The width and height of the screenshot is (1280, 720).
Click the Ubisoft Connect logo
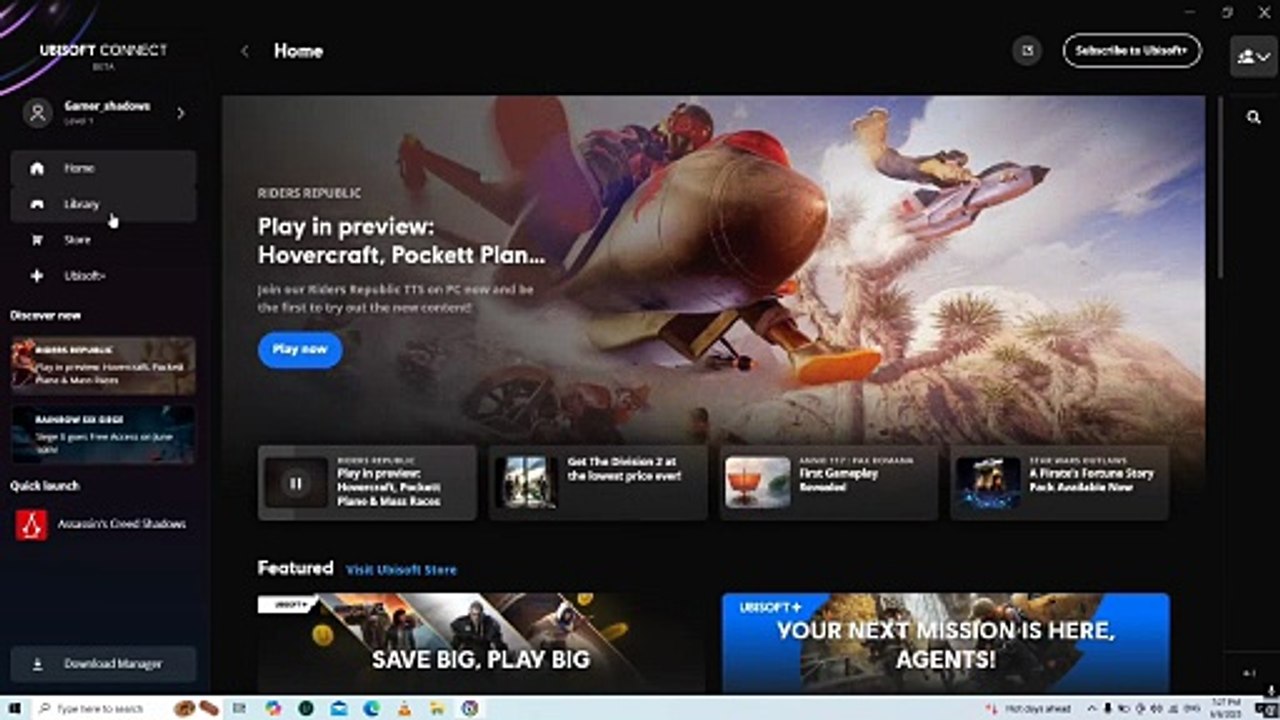pos(103,52)
